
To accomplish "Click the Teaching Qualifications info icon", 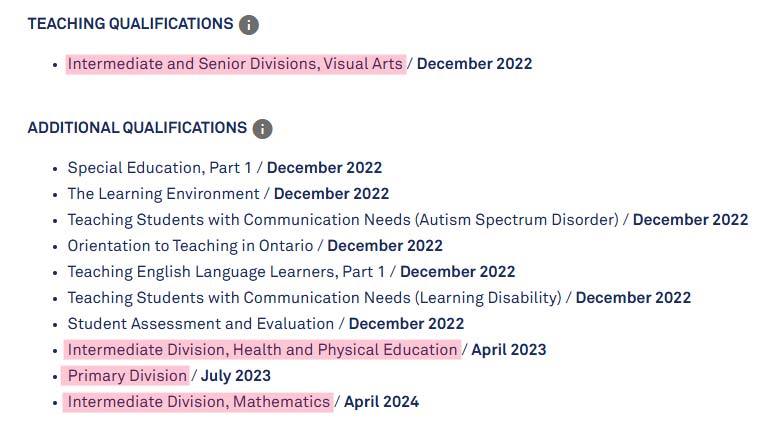I will coord(249,24).
